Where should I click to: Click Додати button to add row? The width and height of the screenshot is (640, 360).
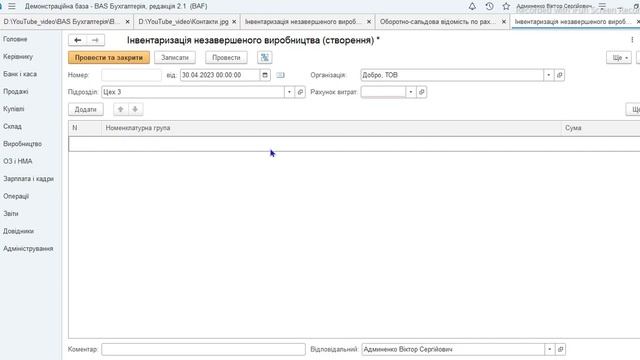click(86, 109)
